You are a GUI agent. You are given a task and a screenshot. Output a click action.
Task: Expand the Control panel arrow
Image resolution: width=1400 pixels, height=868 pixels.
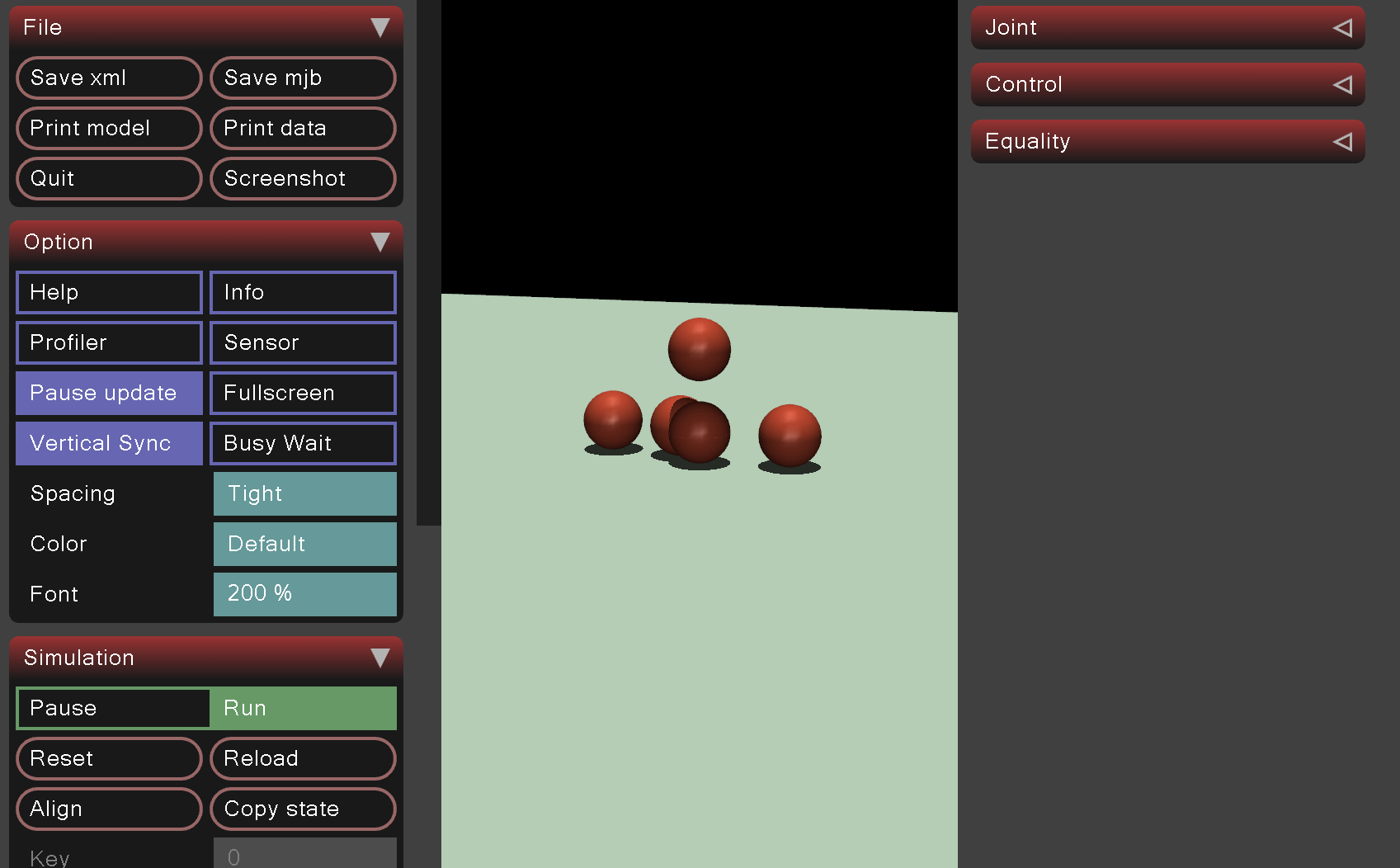(1342, 85)
